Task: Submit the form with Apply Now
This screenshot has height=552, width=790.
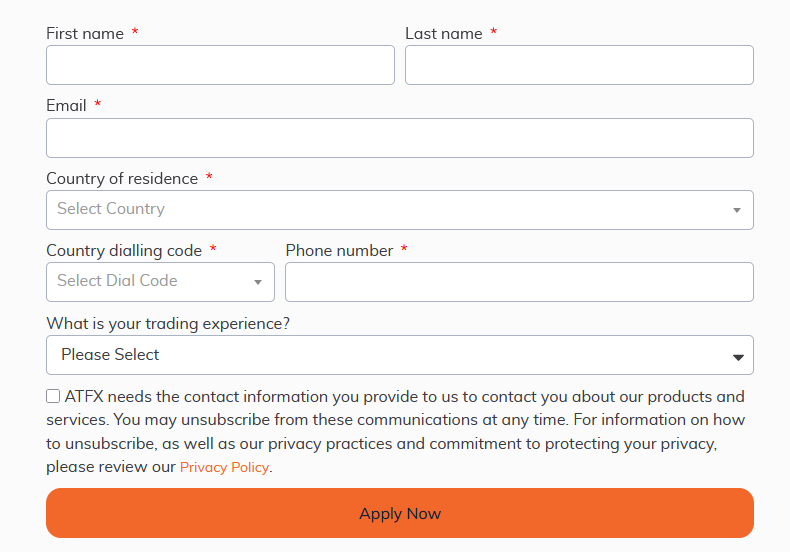Action: tap(400, 513)
